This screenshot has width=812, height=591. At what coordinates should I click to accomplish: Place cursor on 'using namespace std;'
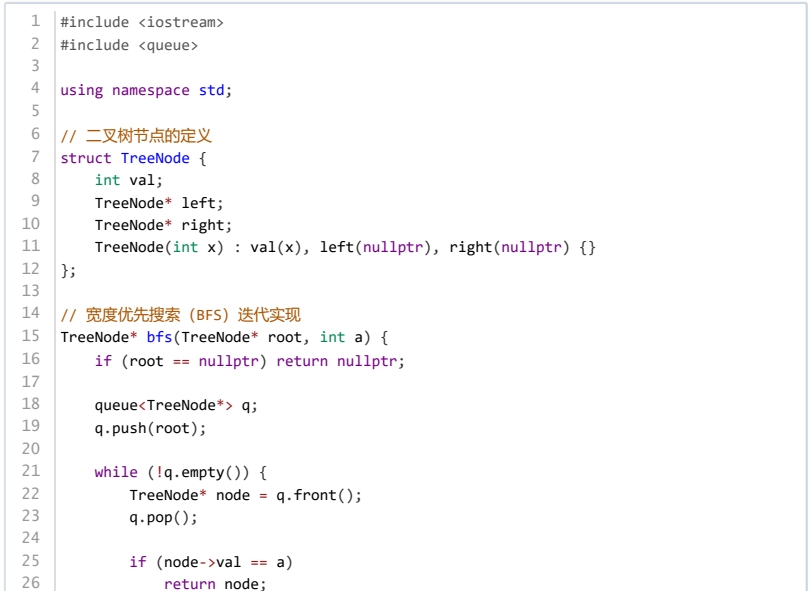pyautogui.click(x=146, y=90)
